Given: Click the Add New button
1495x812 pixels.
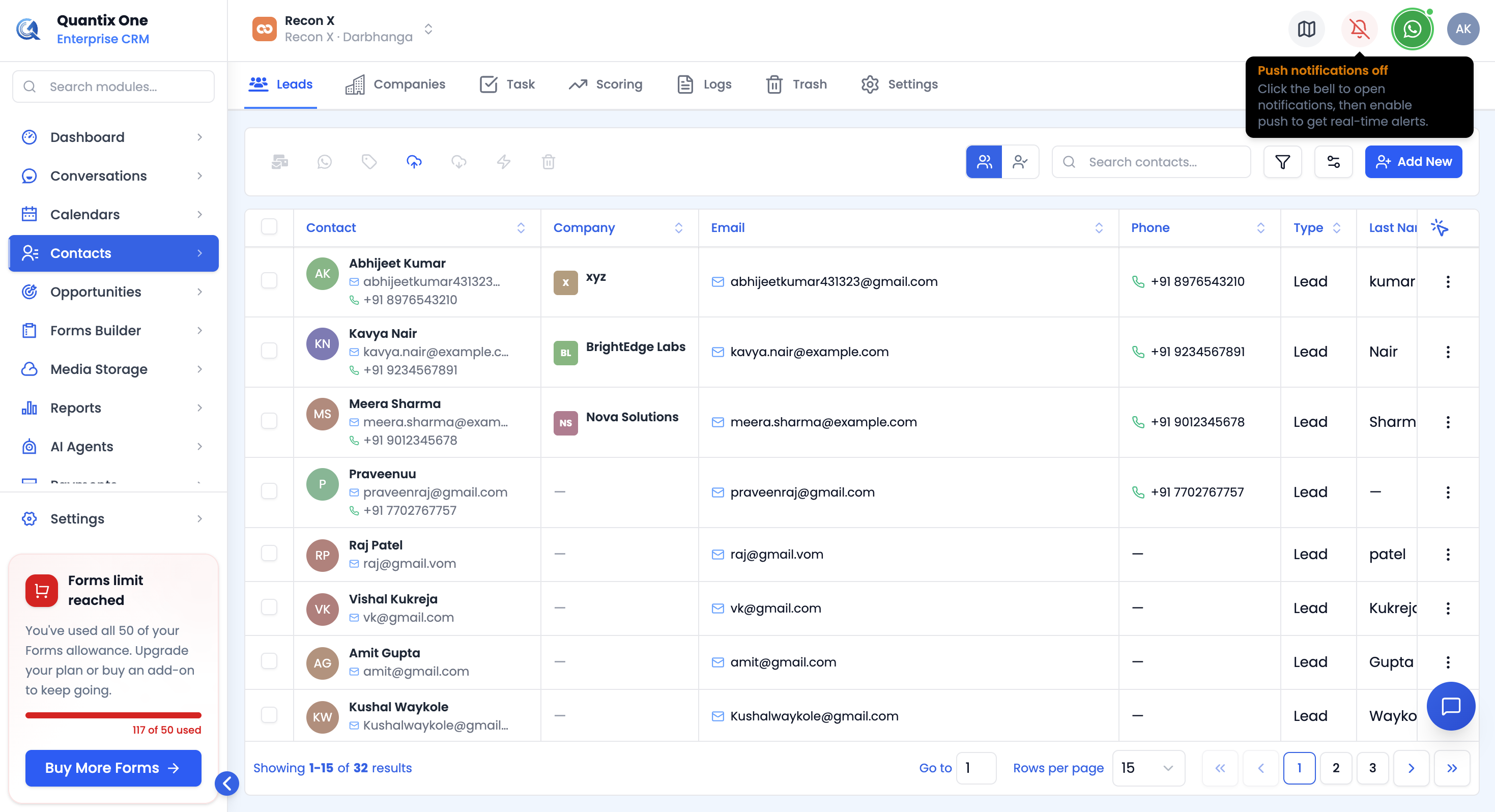Looking at the screenshot, I should [1413, 162].
